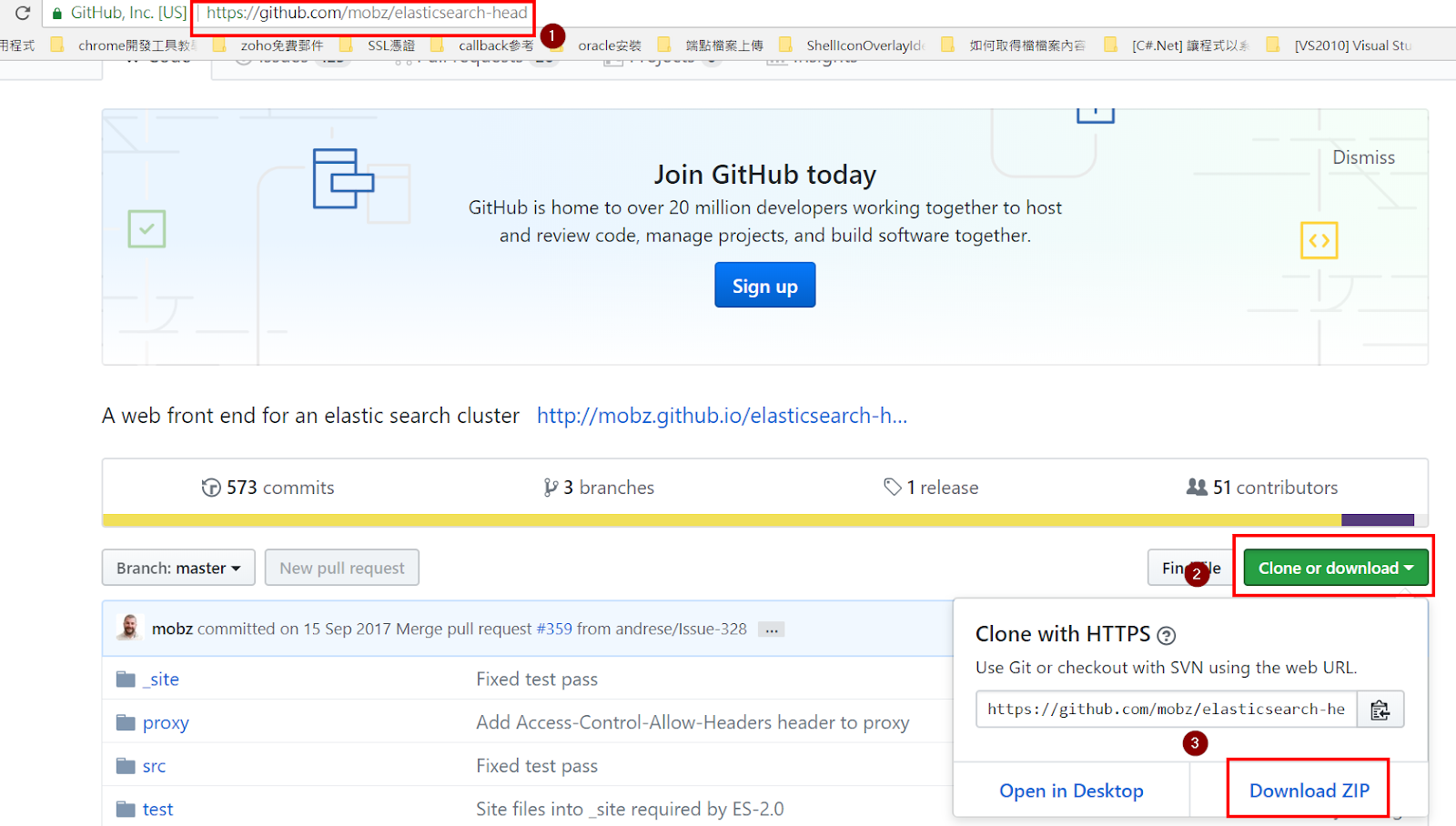1456x826 pixels.
Task: Open the SSL bookmark folder
Action: 378,45
